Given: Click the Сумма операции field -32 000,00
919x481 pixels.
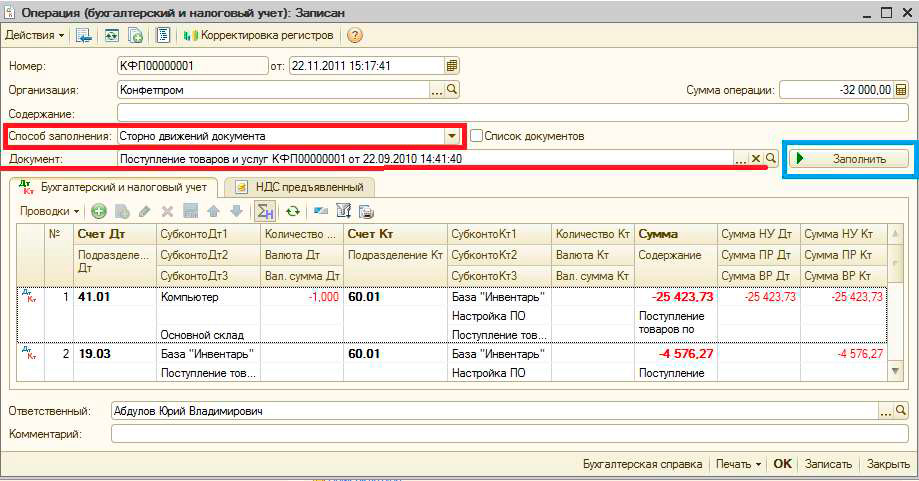Looking at the screenshot, I should (x=837, y=90).
